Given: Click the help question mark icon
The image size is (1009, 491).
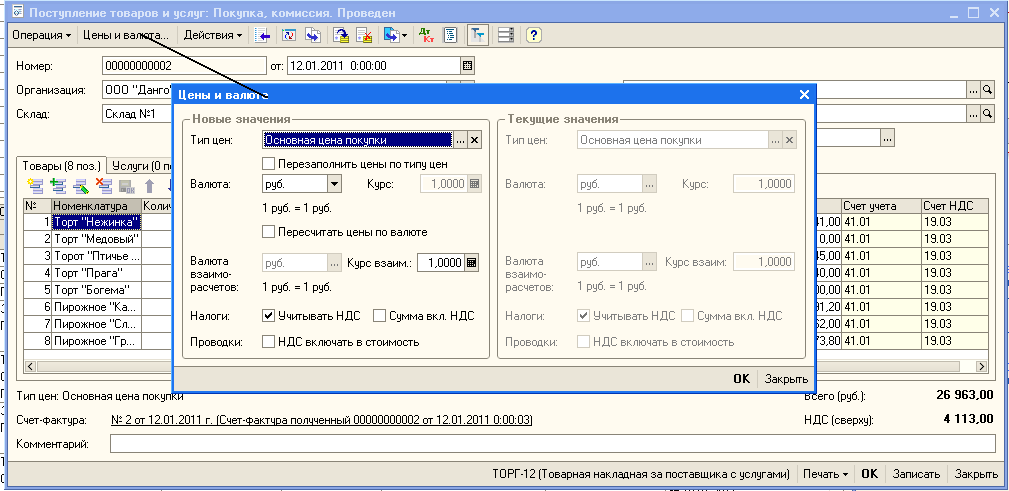Looking at the screenshot, I should pyautogui.click(x=534, y=35).
